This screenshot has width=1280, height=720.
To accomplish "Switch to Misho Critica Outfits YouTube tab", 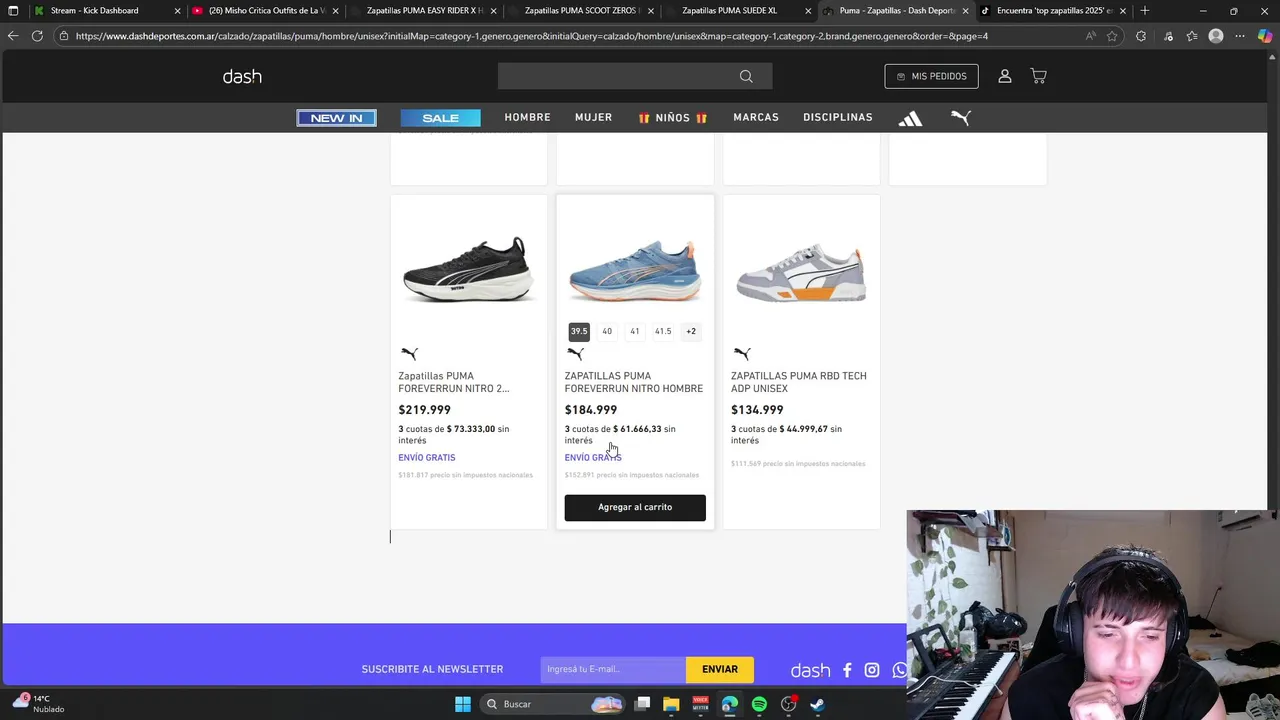I will (266, 11).
